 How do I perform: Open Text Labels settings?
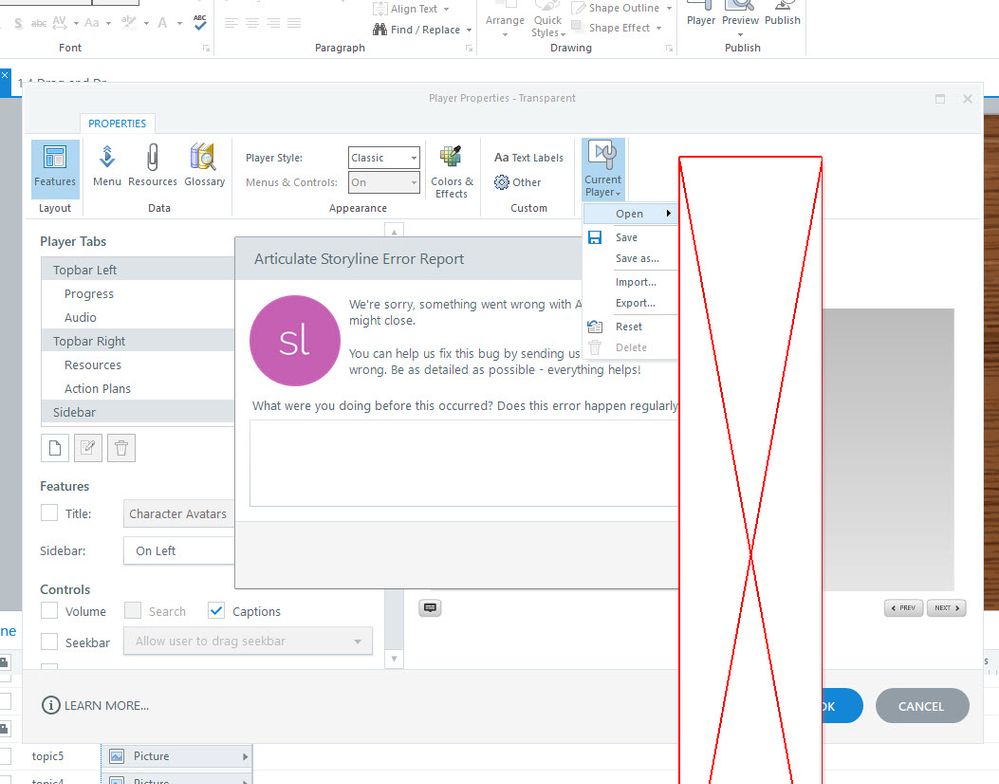point(529,157)
